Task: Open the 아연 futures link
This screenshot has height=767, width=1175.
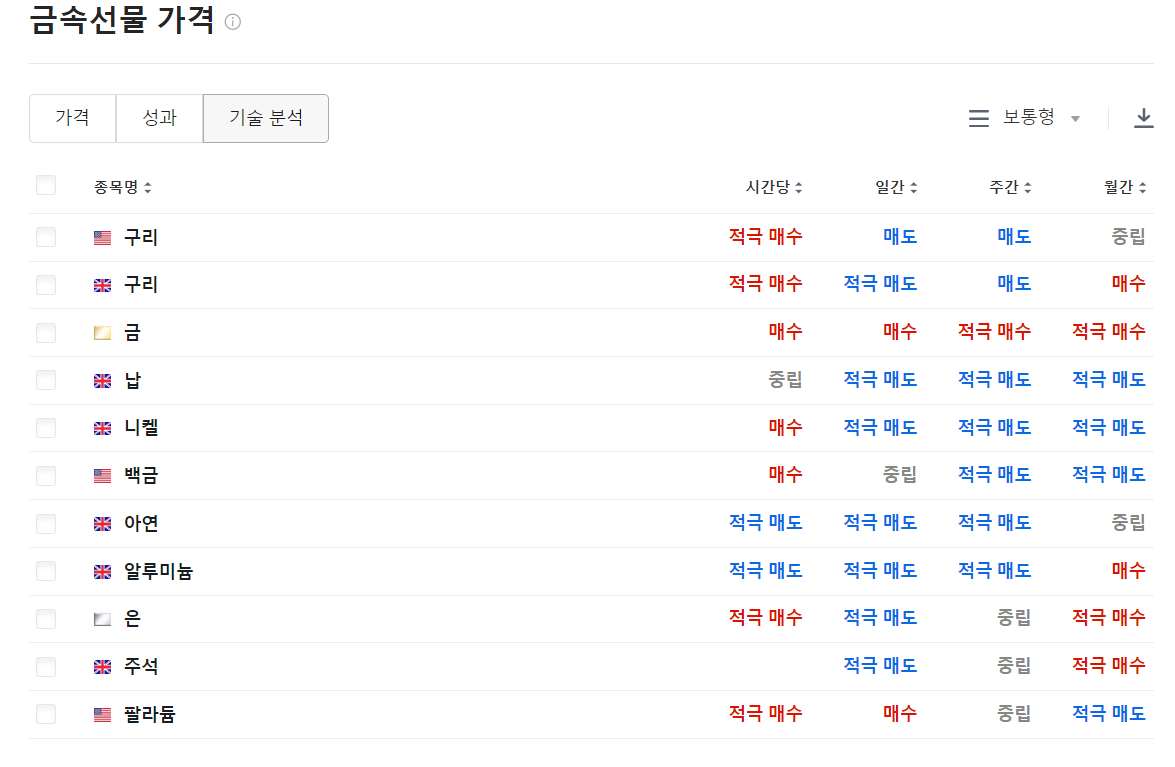Action: point(141,524)
